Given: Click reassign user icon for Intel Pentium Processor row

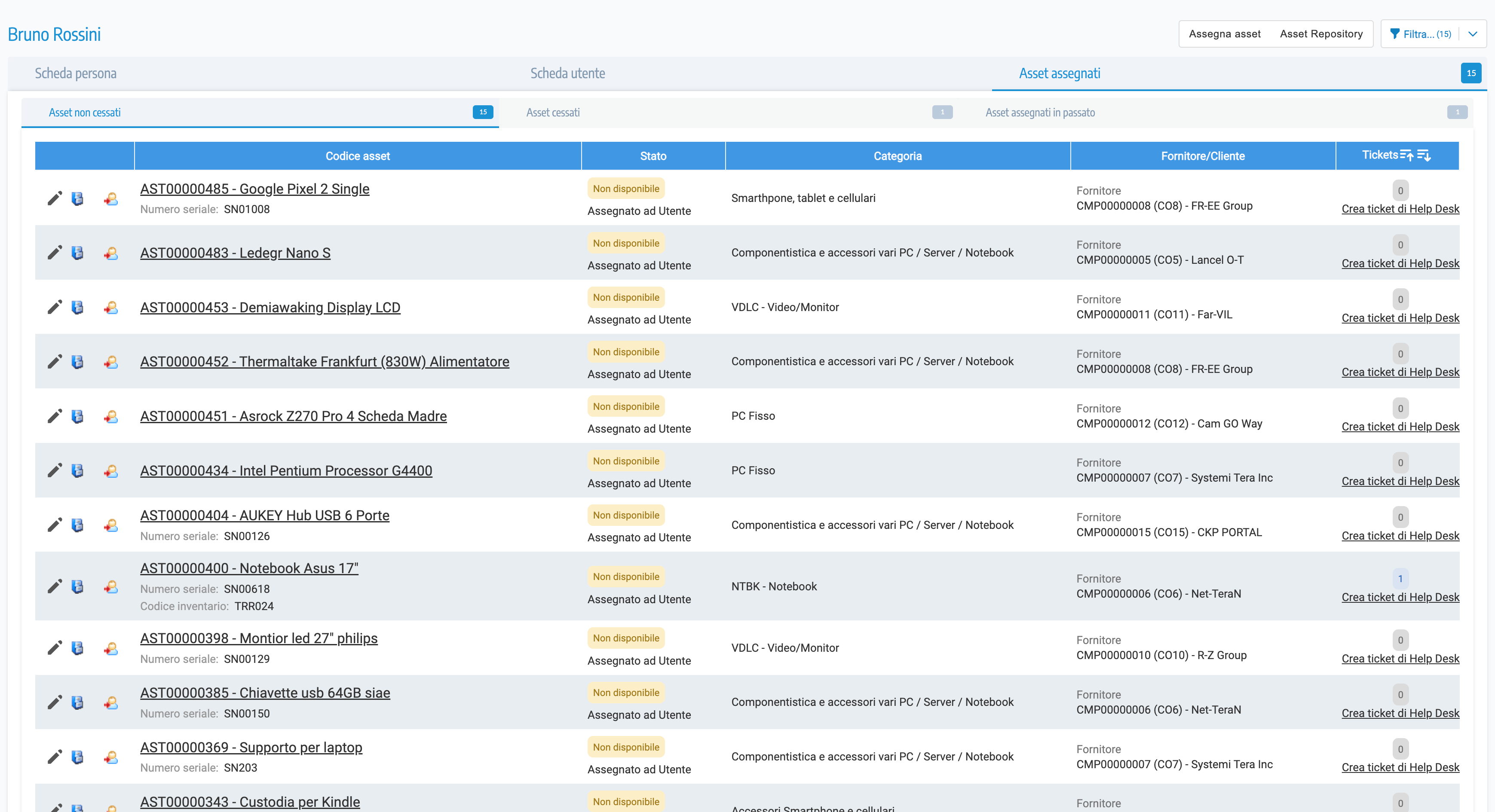Looking at the screenshot, I should pos(111,470).
